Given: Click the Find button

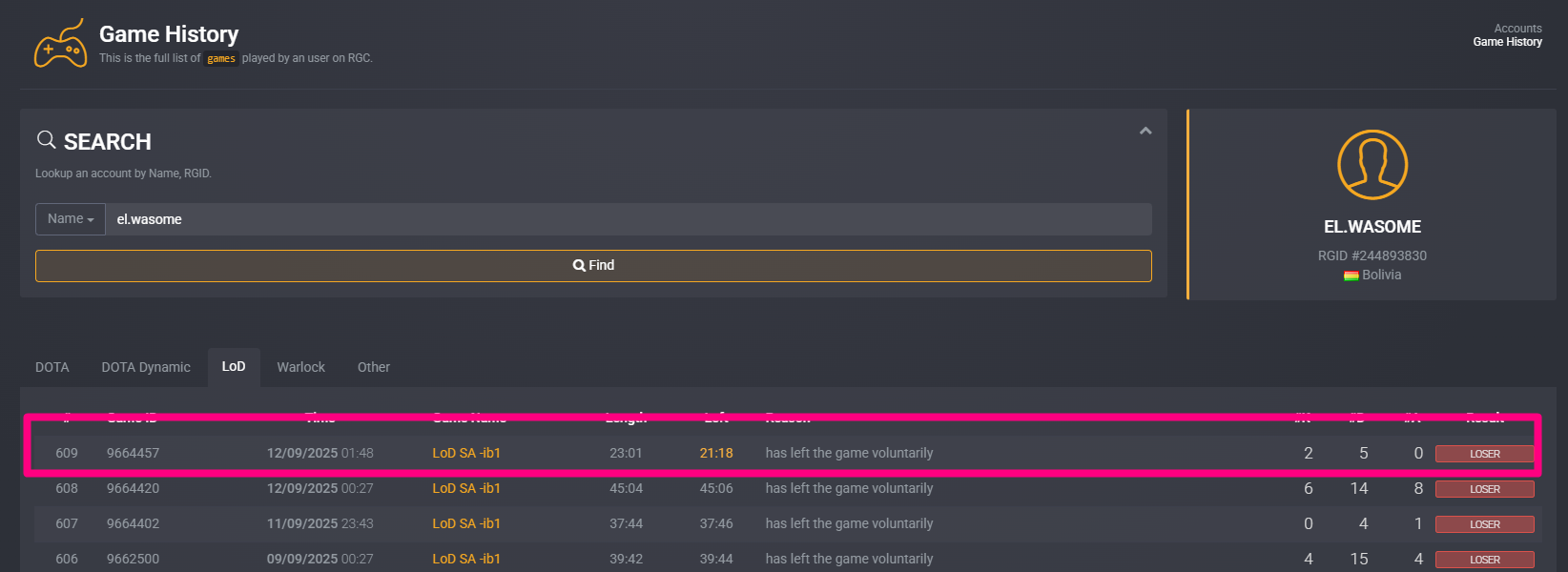Looking at the screenshot, I should (x=593, y=266).
